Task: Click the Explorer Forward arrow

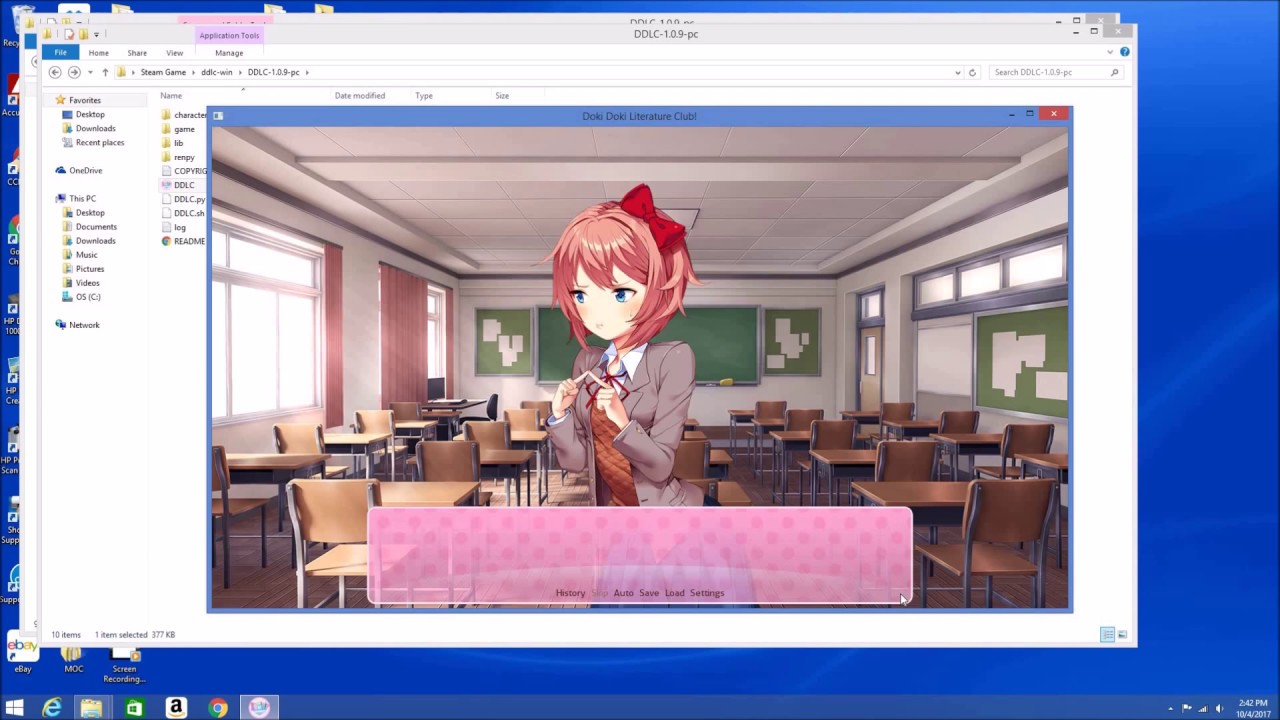Action: coord(74,72)
